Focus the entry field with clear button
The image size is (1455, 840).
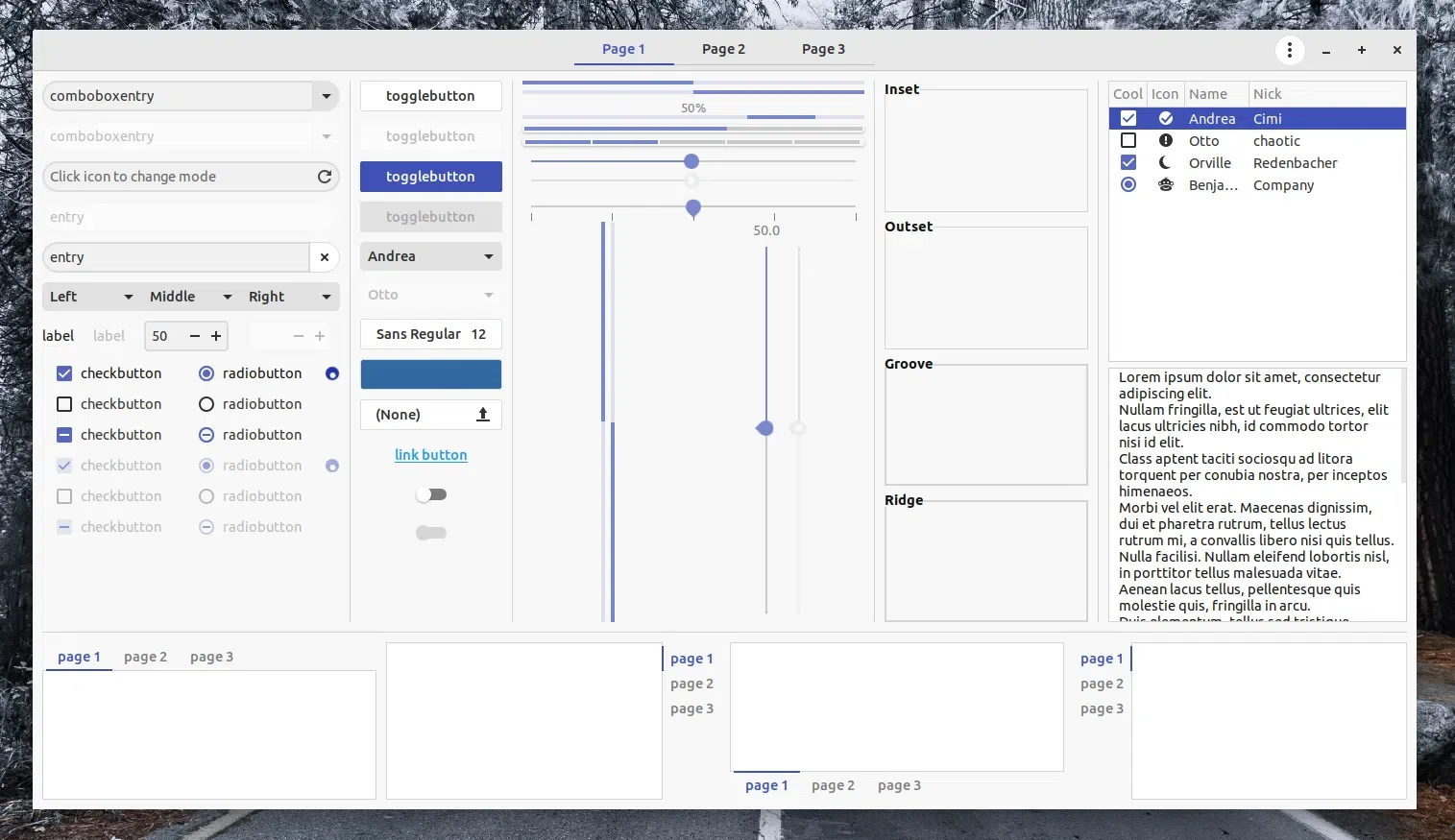tap(176, 257)
